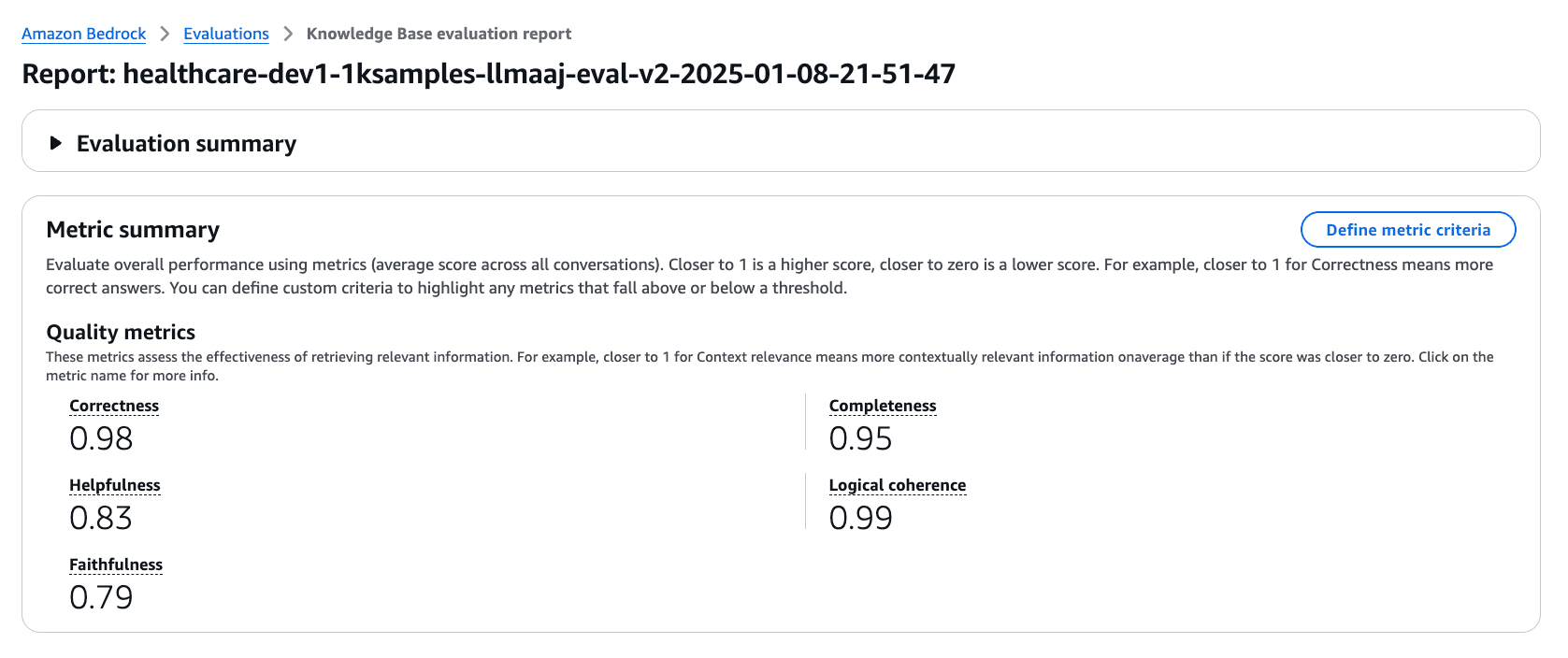Image resolution: width=1568 pixels, height=658 pixels.
Task: Select the Knowledge Base evaluation report breadcrumb
Action: pos(438,34)
